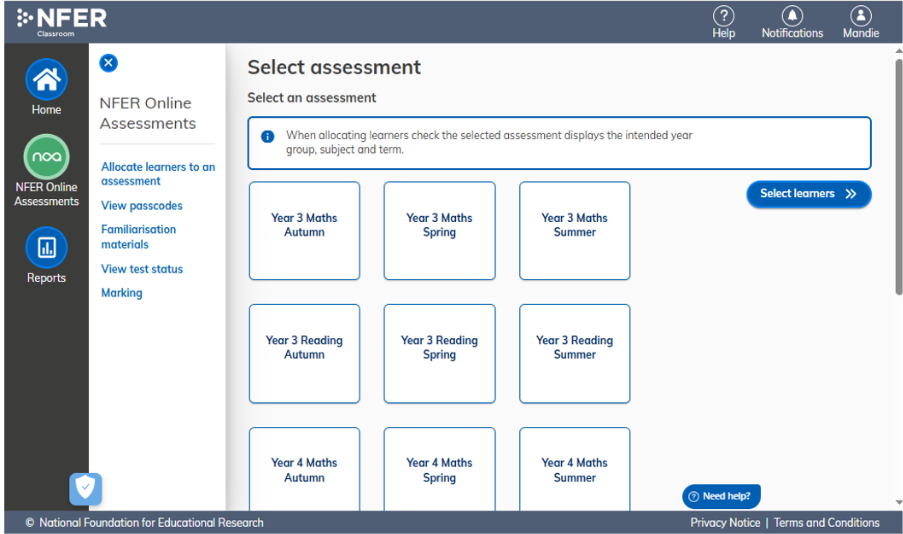Viewport: 903px width, 534px height.
Task: Select Year 3 Reading Spring assessment
Action: pos(439,354)
